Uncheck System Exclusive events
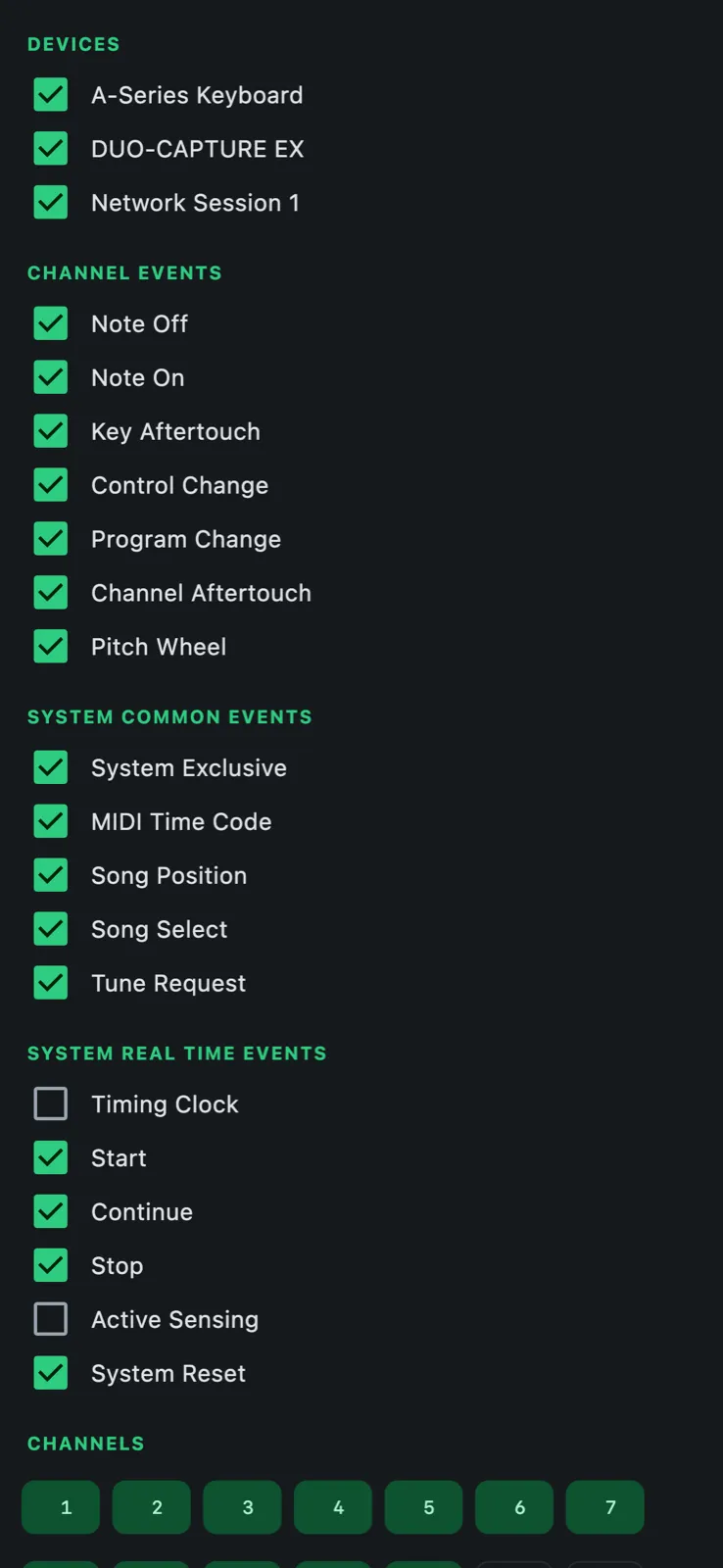This screenshot has width=723, height=1568. click(x=51, y=767)
